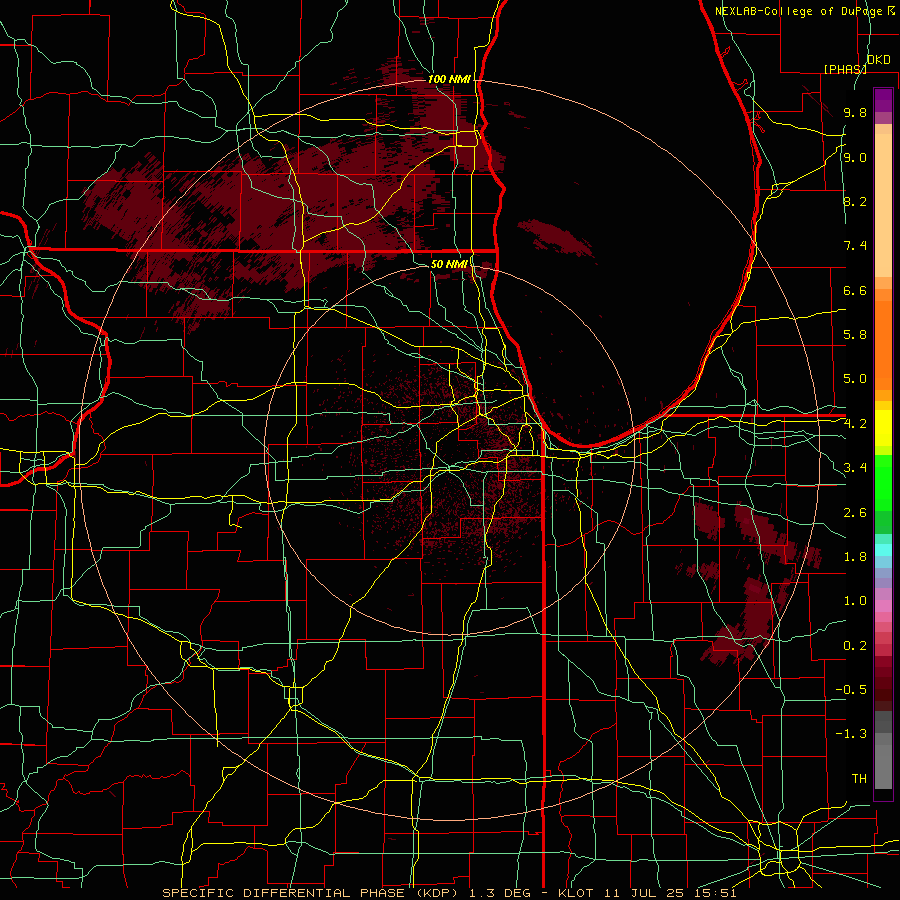Viewport: 900px width, 900px height.
Task: Click the 3.4 scale value
Action: pyautogui.click(x=855, y=468)
